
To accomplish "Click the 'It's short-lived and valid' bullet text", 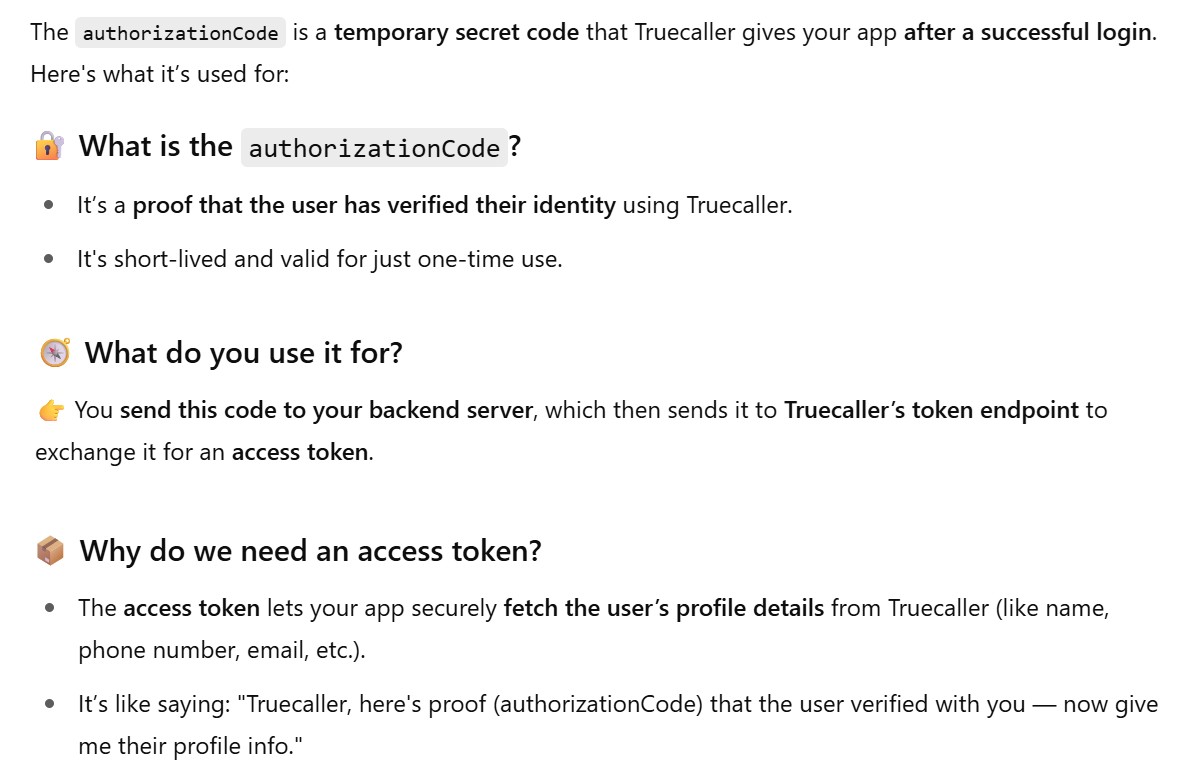I will point(320,259).
